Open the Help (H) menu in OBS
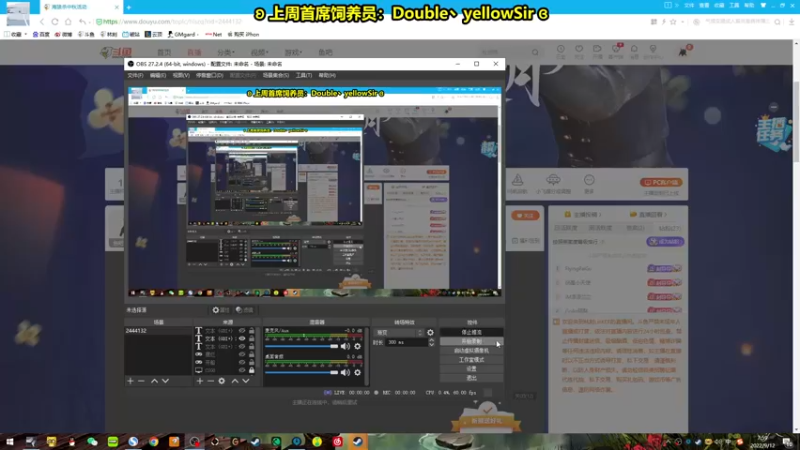The height and width of the screenshot is (450, 800). (327, 75)
